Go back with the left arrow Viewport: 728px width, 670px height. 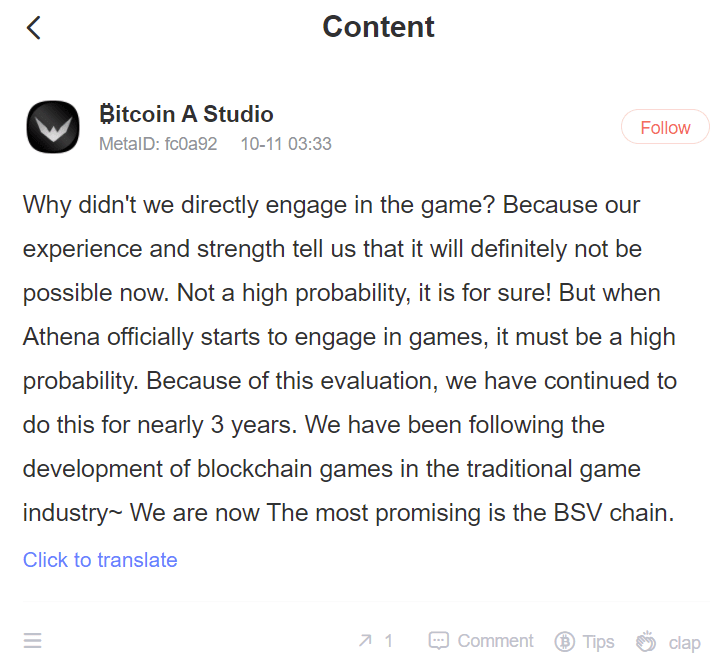33,28
